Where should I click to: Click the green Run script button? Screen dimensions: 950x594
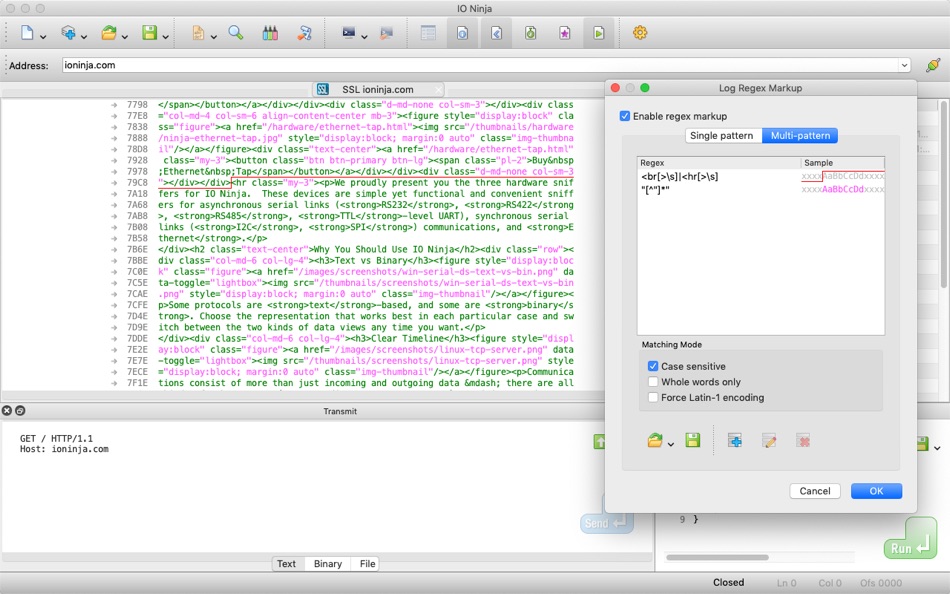pos(910,539)
